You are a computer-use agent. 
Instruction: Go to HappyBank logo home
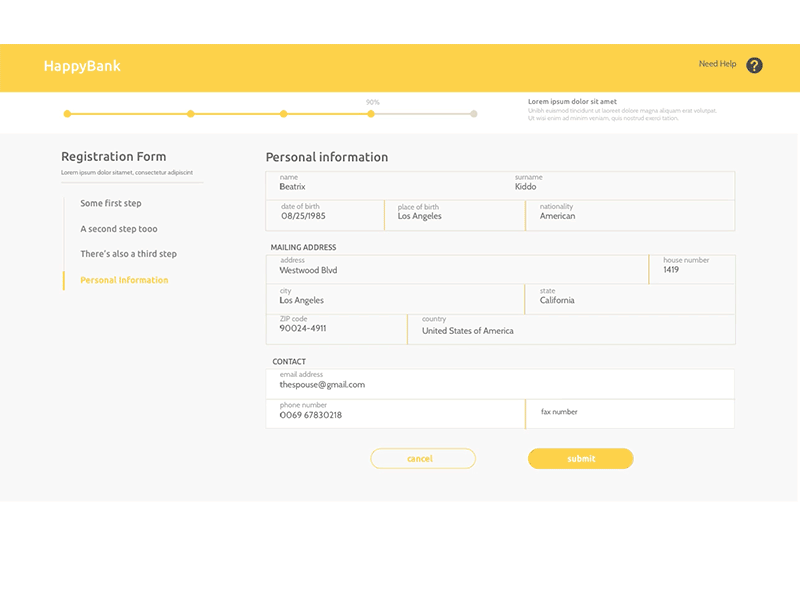pyautogui.click(x=82, y=66)
